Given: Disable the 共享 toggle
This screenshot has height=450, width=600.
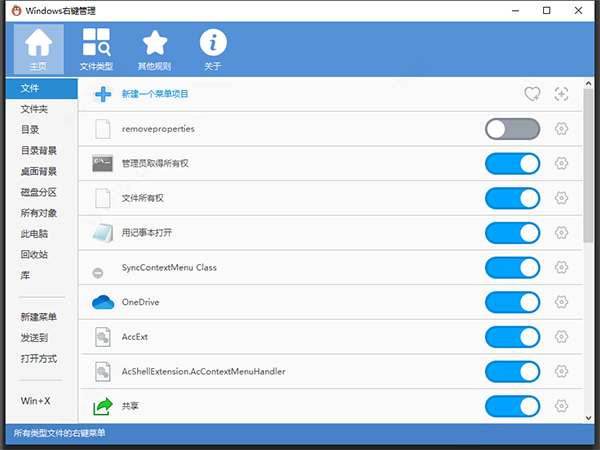Looking at the screenshot, I should pyautogui.click(x=512, y=406).
